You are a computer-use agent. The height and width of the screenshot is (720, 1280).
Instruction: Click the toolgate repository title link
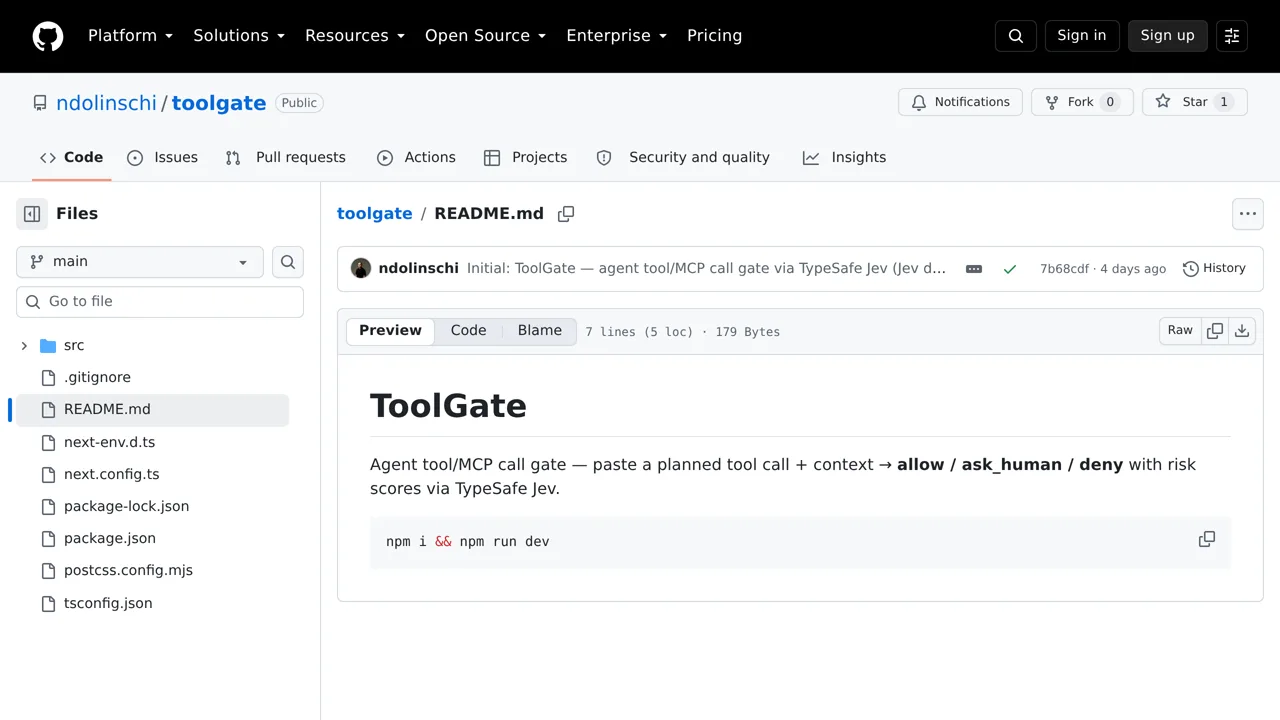[219, 103]
